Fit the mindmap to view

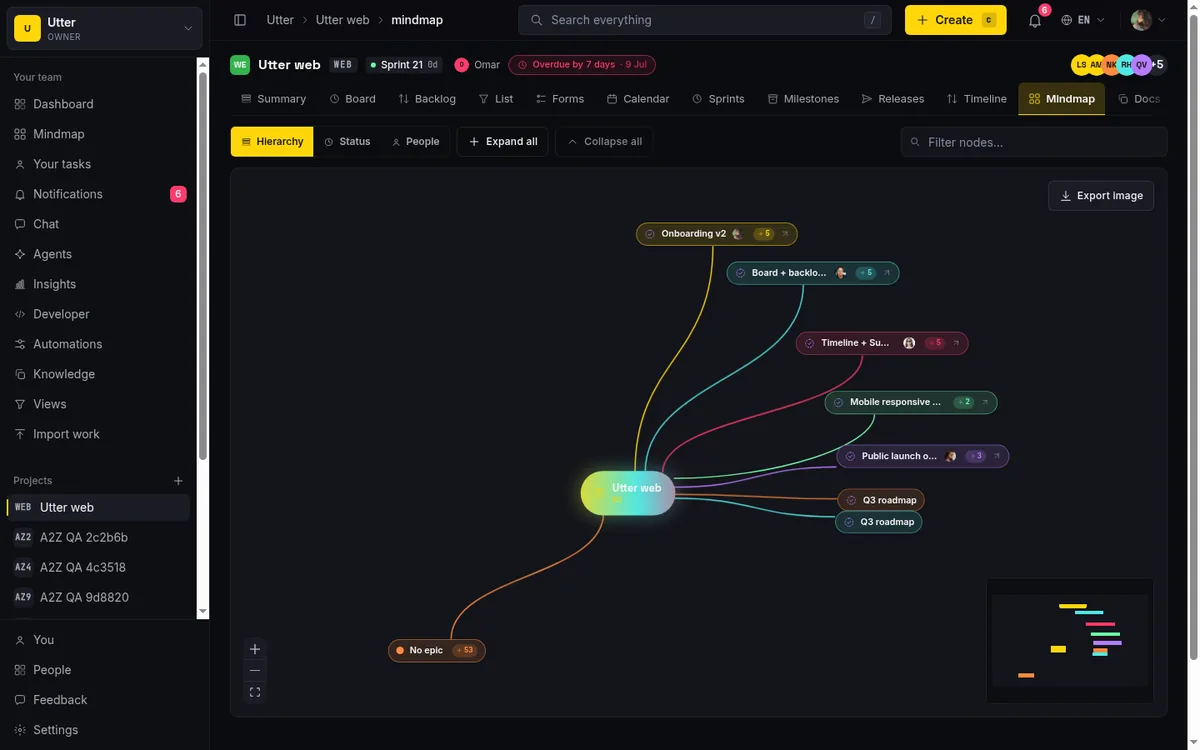tap(255, 692)
